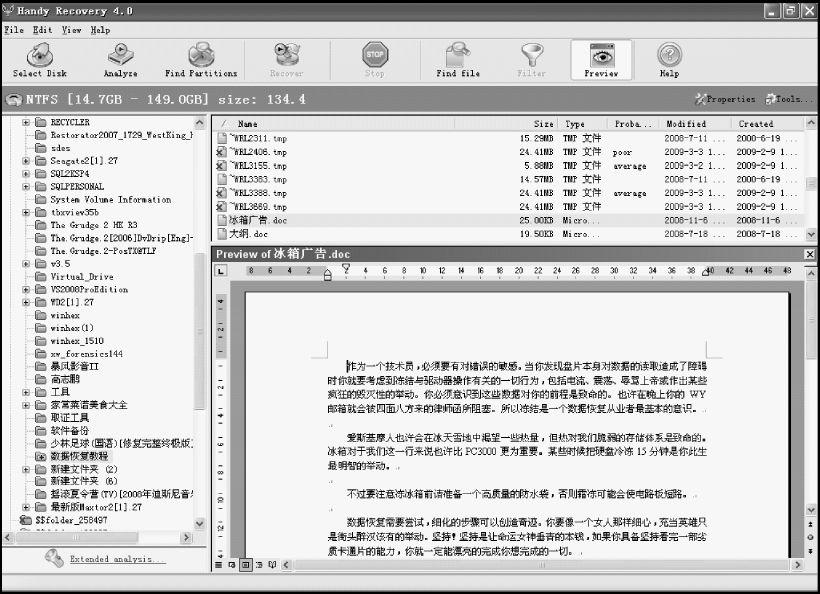The width and height of the screenshot is (820, 594).
Task: Select the ~WRL2408.tmp file icon
Action: 222,152
